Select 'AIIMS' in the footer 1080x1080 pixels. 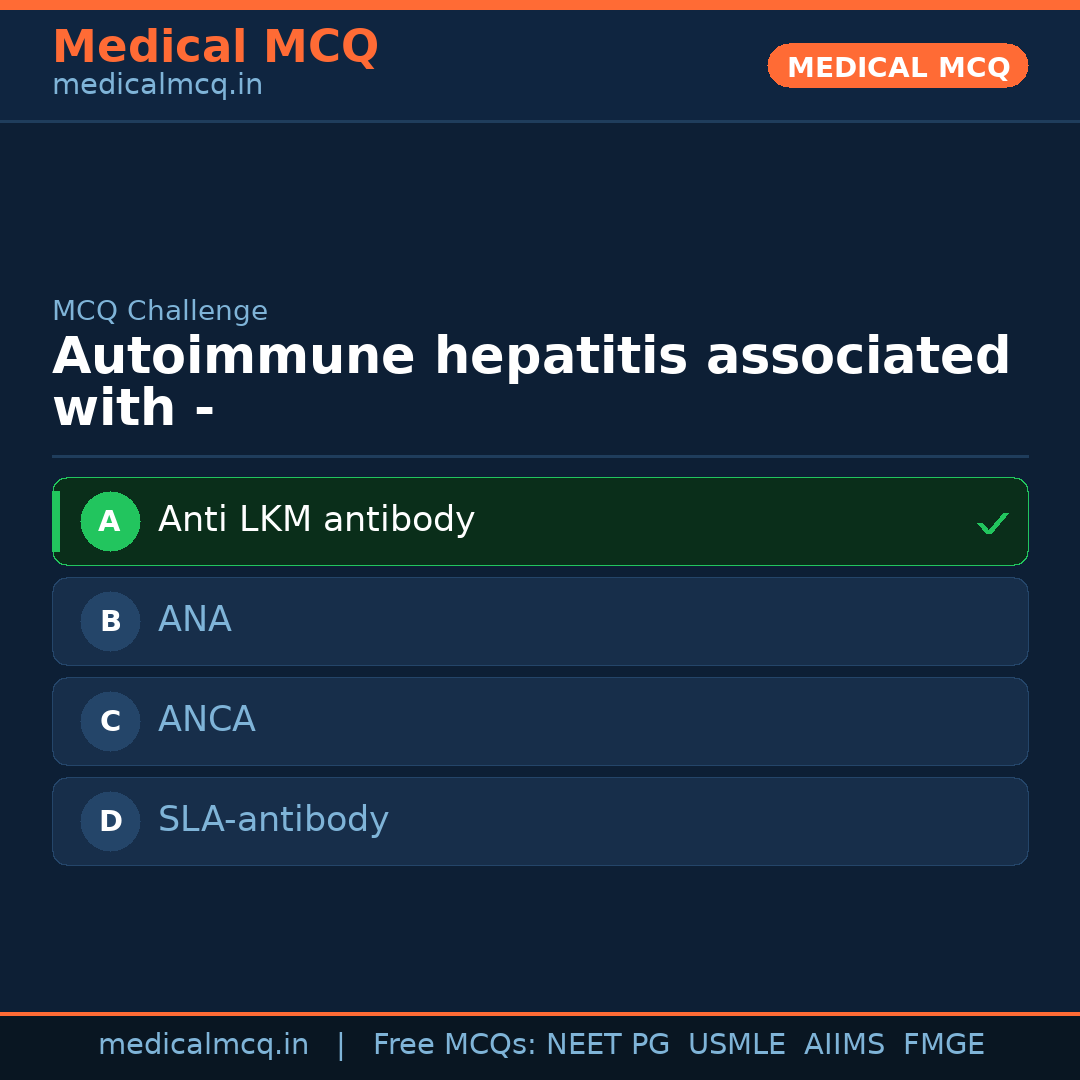[x=844, y=1045]
